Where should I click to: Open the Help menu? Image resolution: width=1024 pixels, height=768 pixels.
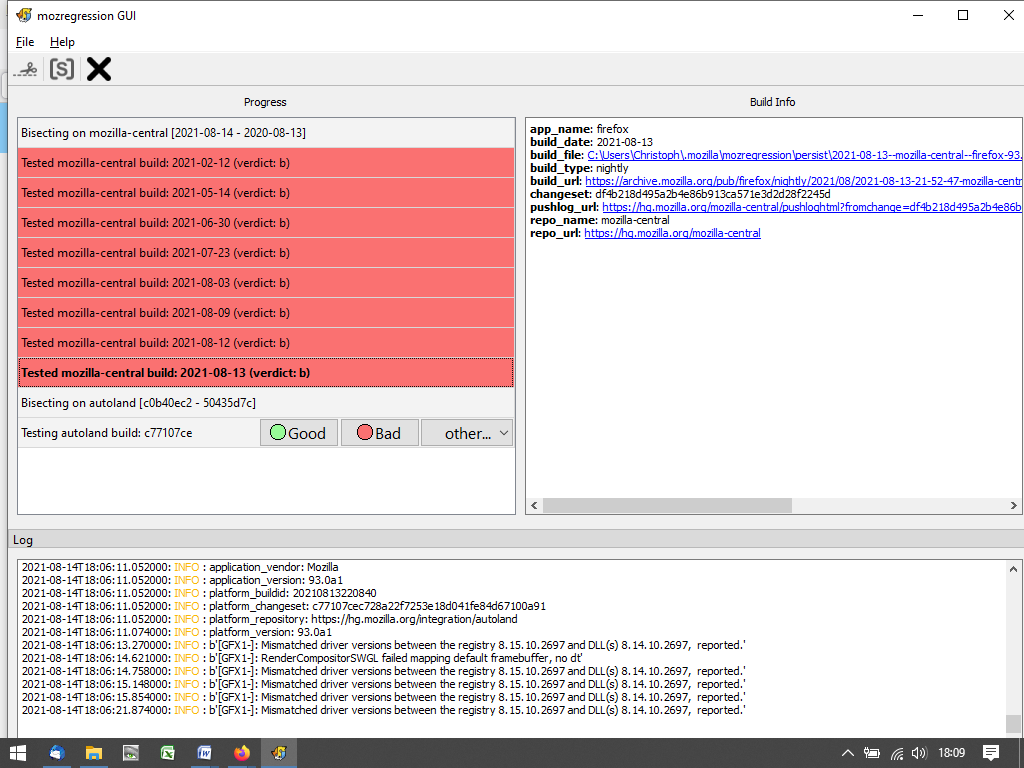62,42
